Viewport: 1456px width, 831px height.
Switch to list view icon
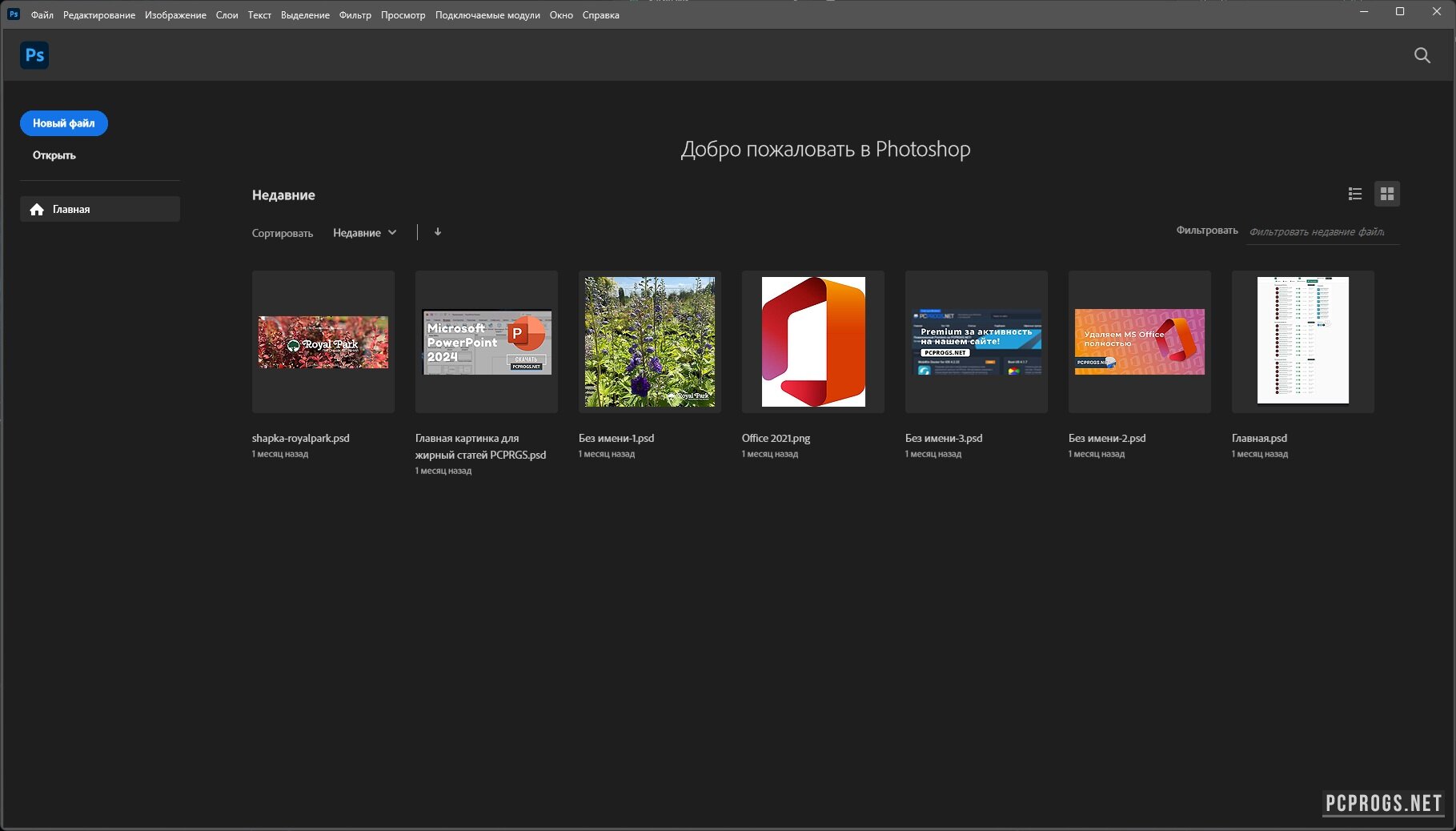(1354, 194)
